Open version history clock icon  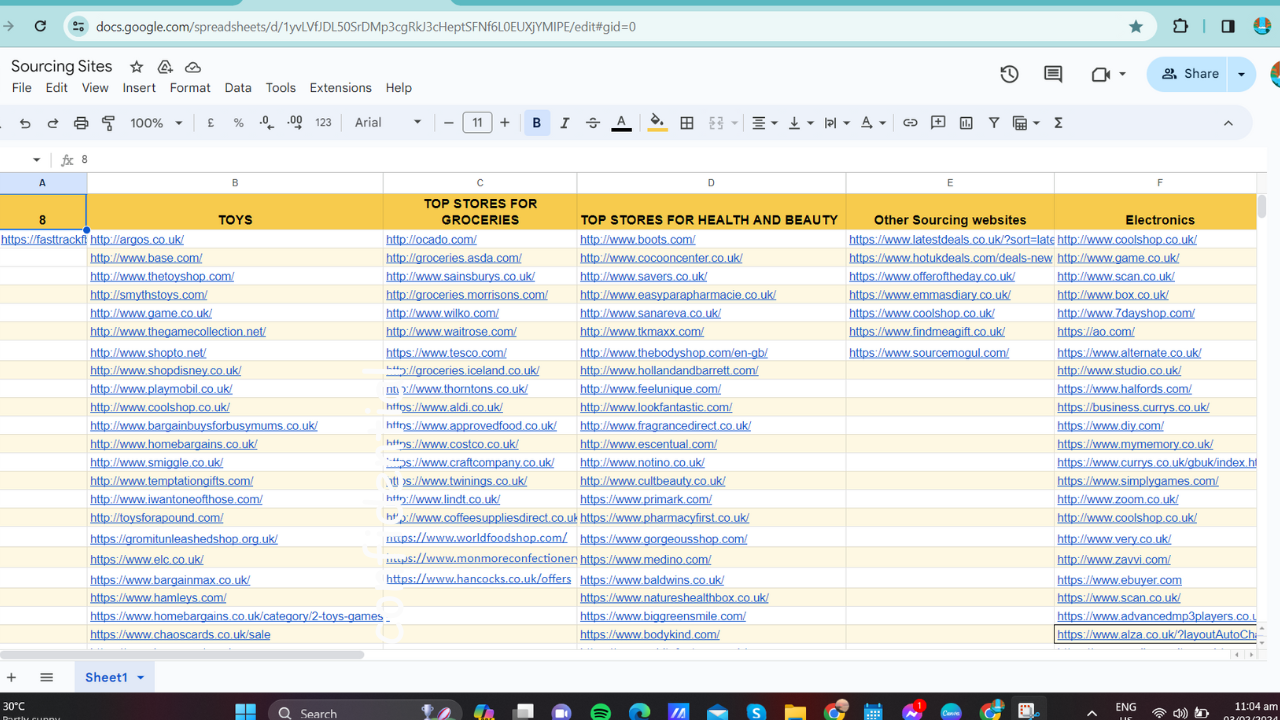(1009, 74)
